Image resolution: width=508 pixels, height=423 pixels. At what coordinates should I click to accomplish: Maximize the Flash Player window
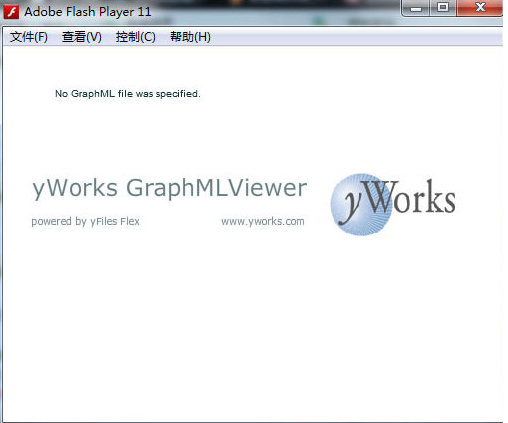443,8
